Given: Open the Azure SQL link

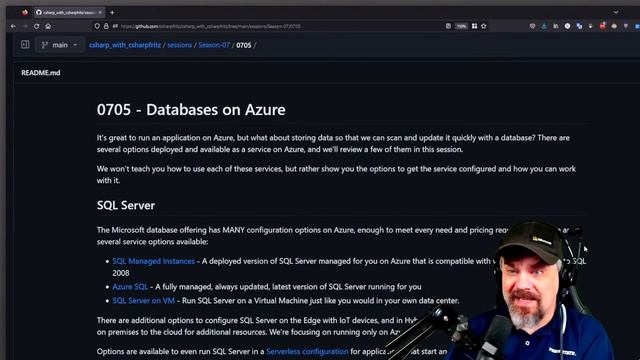Looking at the screenshot, I should [130, 287].
